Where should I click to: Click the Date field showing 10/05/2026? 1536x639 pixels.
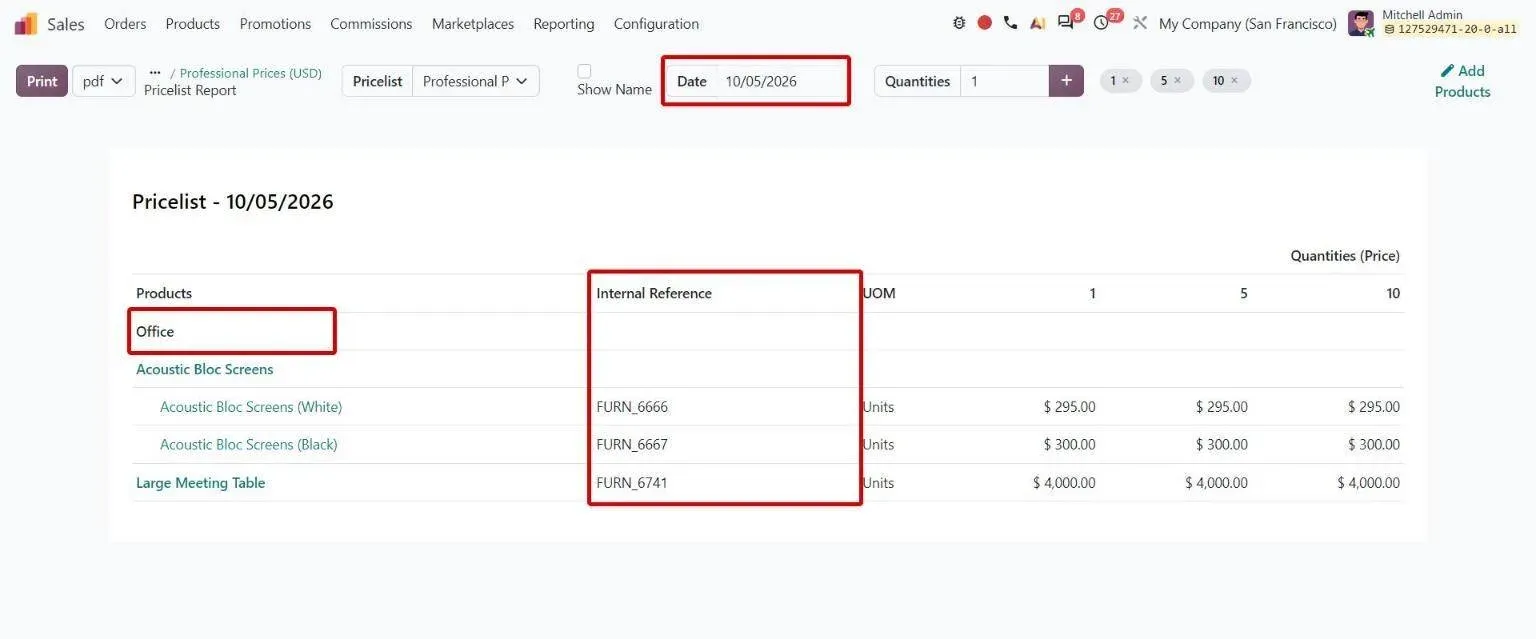[782, 81]
